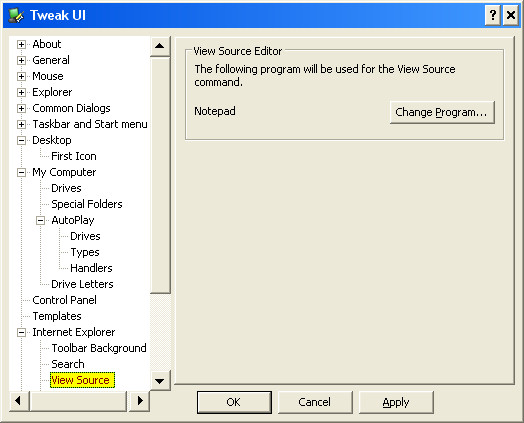Click the right horizontal scroll arrow
The height and width of the screenshot is (423, 524).
140,400
